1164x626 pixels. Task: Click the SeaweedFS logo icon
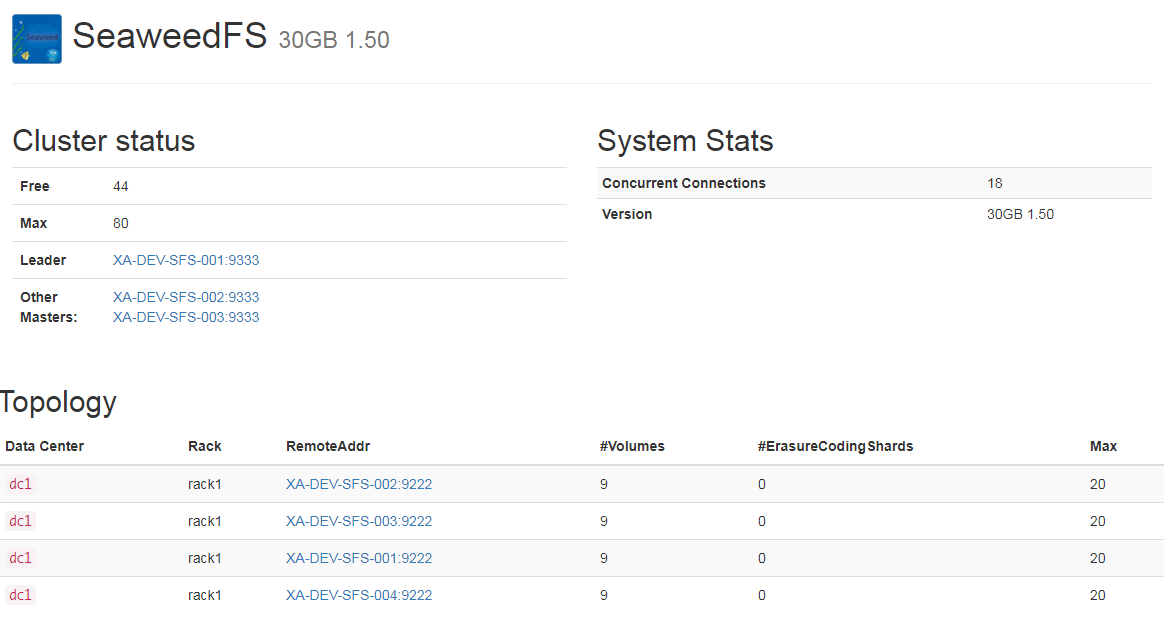[37, 39]
